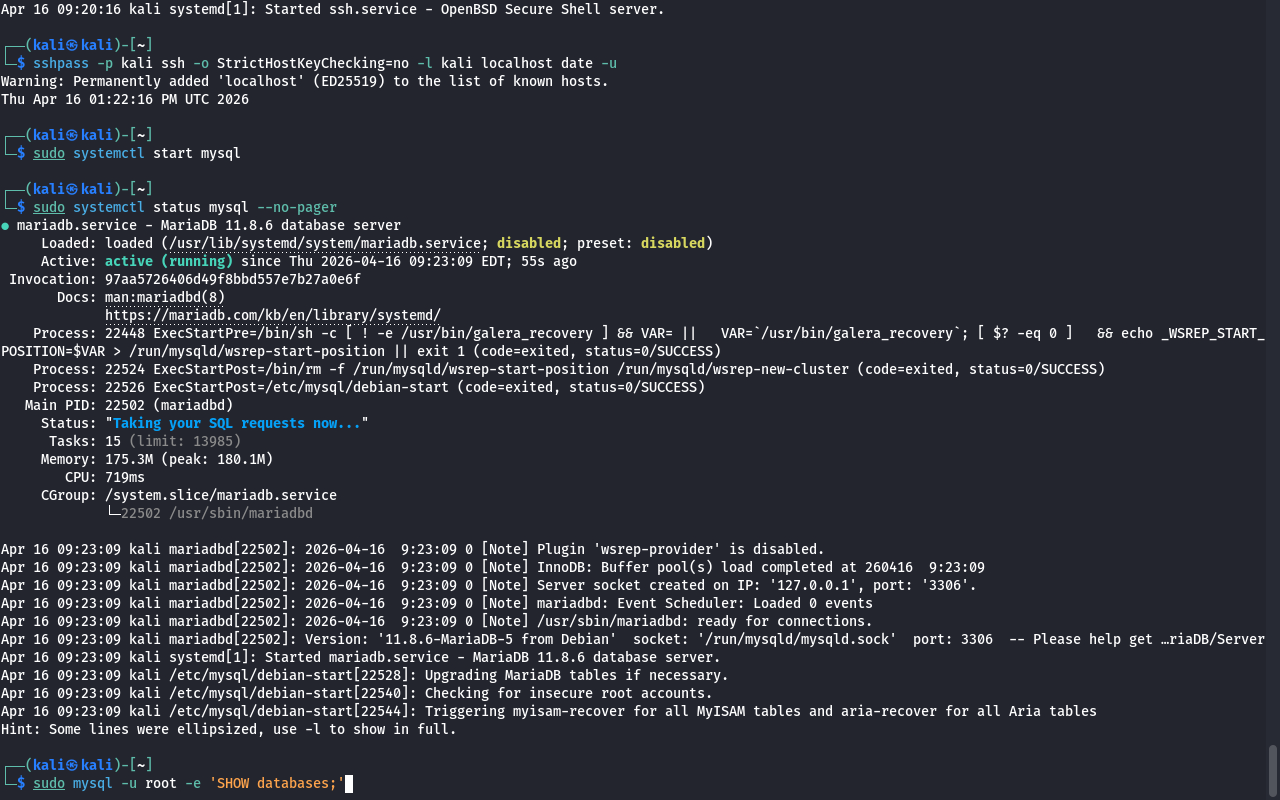Click the Invocation ID hash value
The image size is (1280, 800).
232,279
